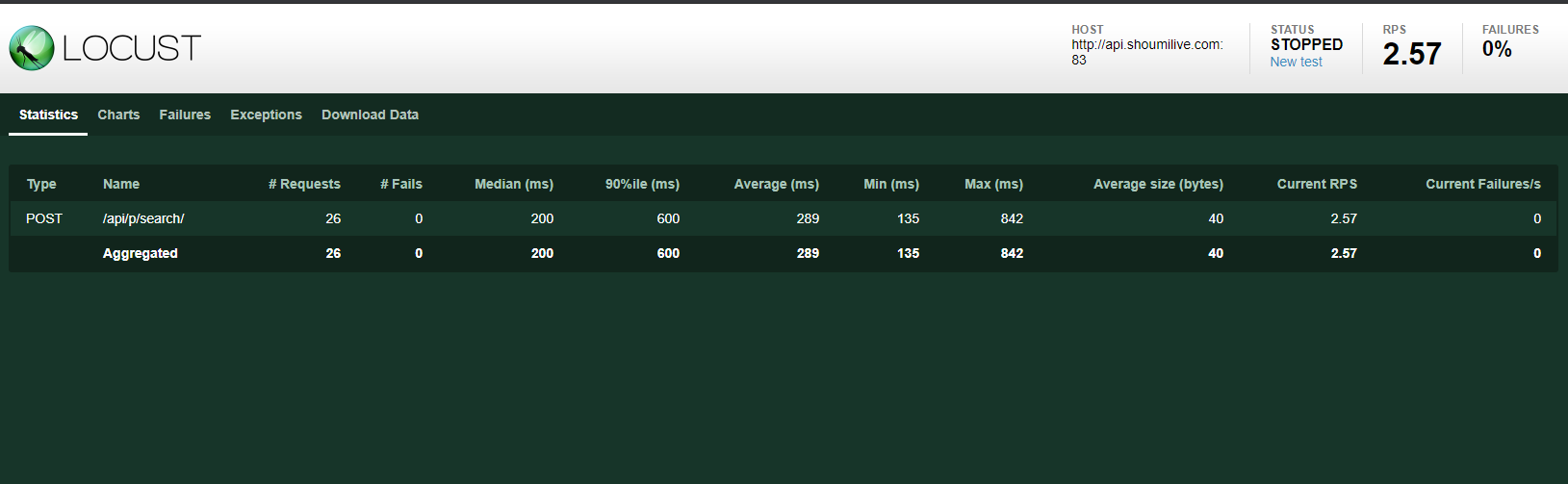Sort by Average size (bytes) header
The image size is (1568, 484).
coord(1158,184)
